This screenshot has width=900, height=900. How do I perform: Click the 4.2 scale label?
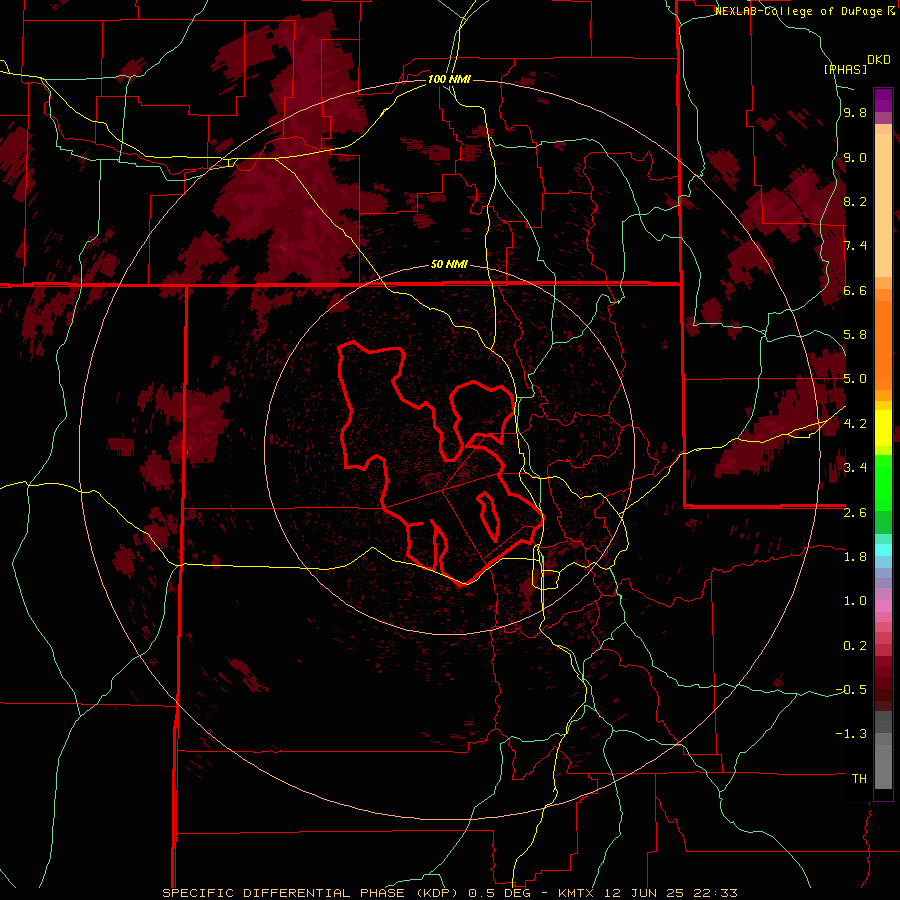(855, 424)
